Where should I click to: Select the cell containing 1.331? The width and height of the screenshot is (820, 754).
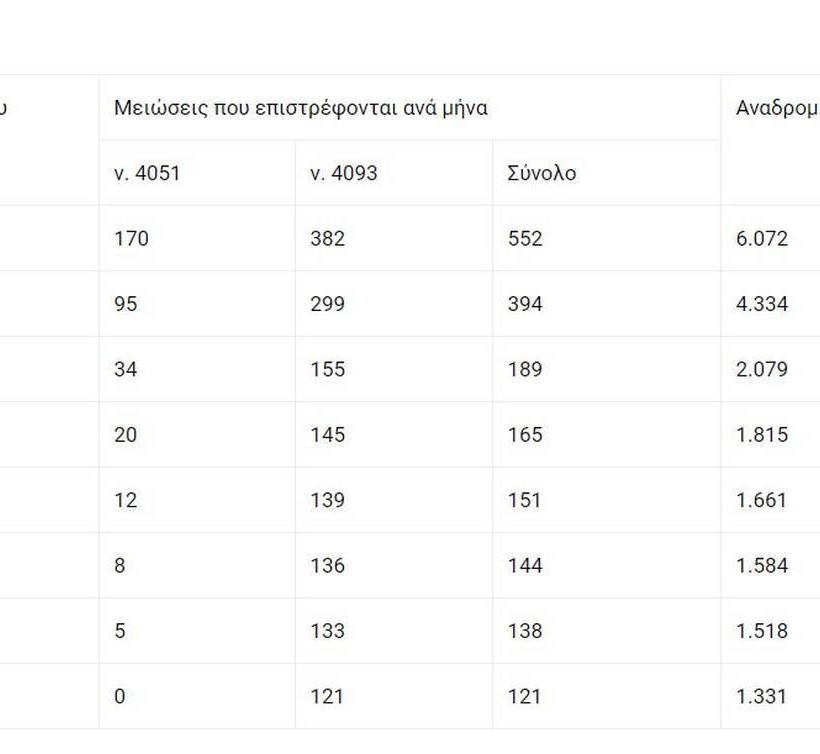pos(762,696)
